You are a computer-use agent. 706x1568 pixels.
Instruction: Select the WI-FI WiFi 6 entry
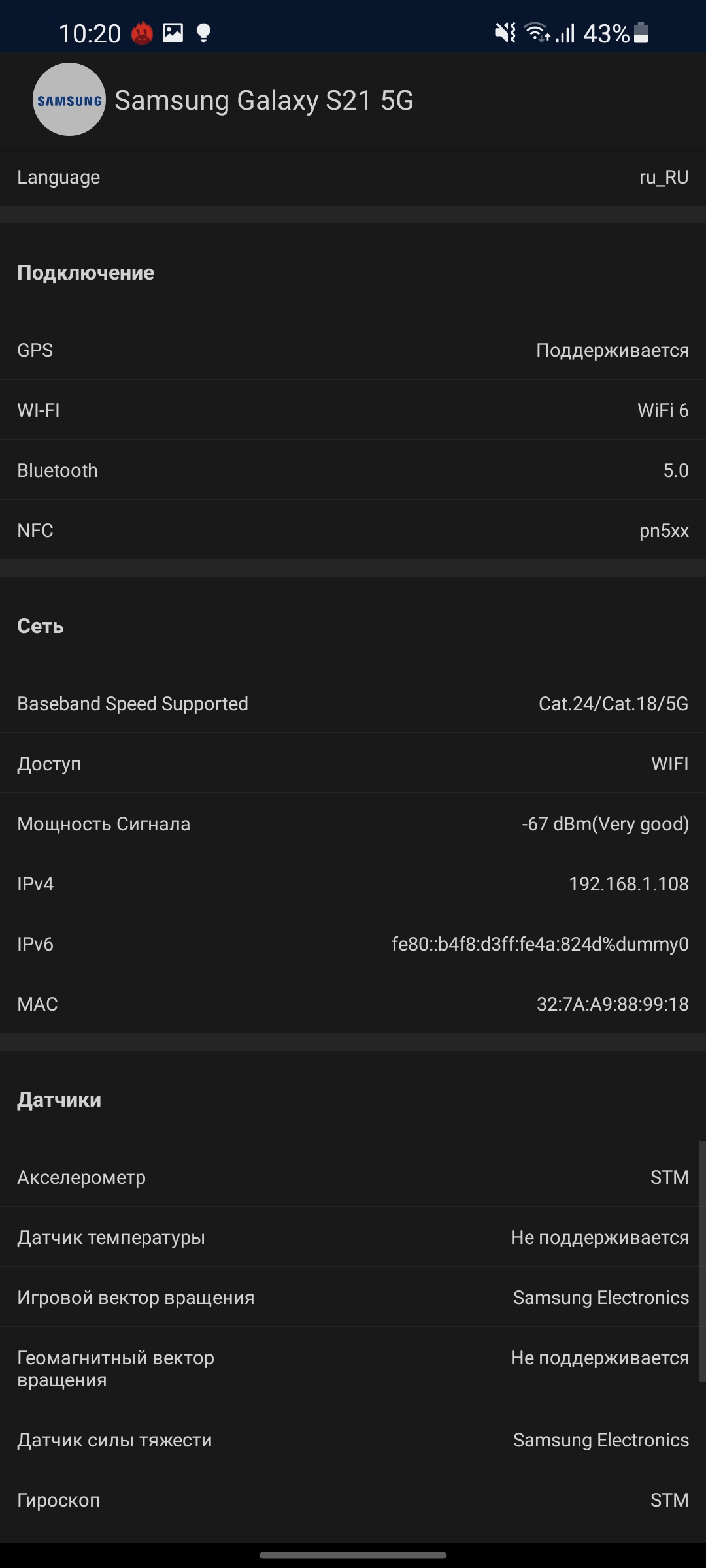[353, 410]
